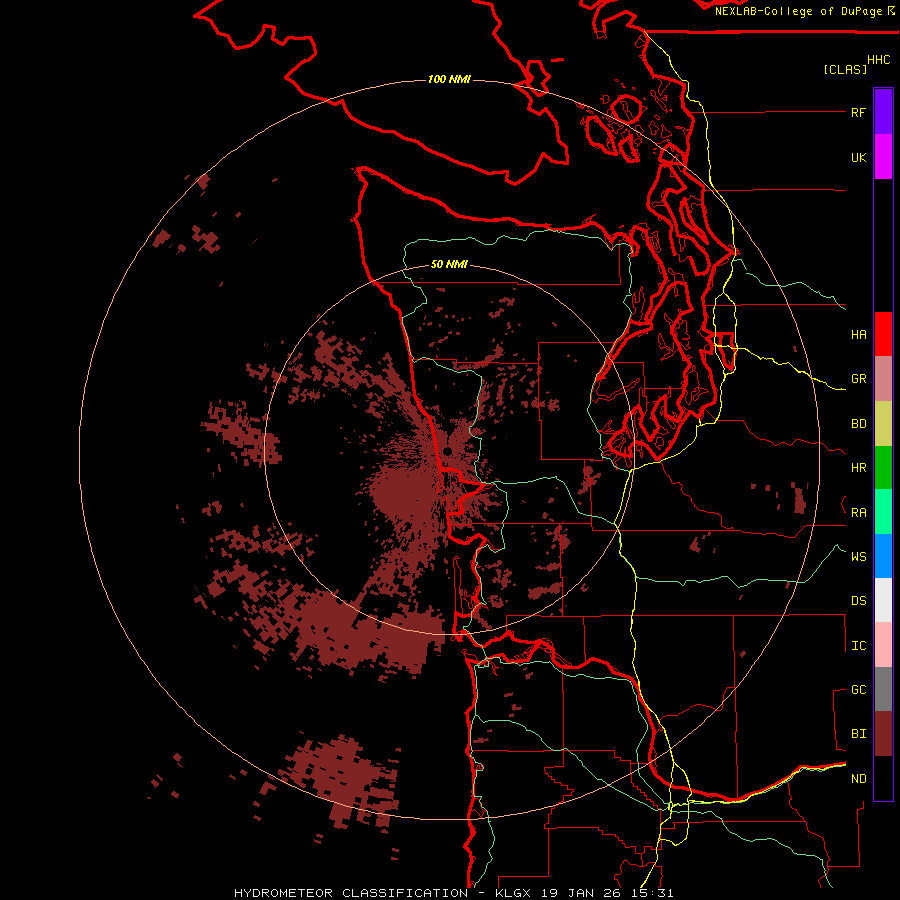Click the [CLAS] units label
This screenshot has width=900, height=900.
(x=845, y=69)
